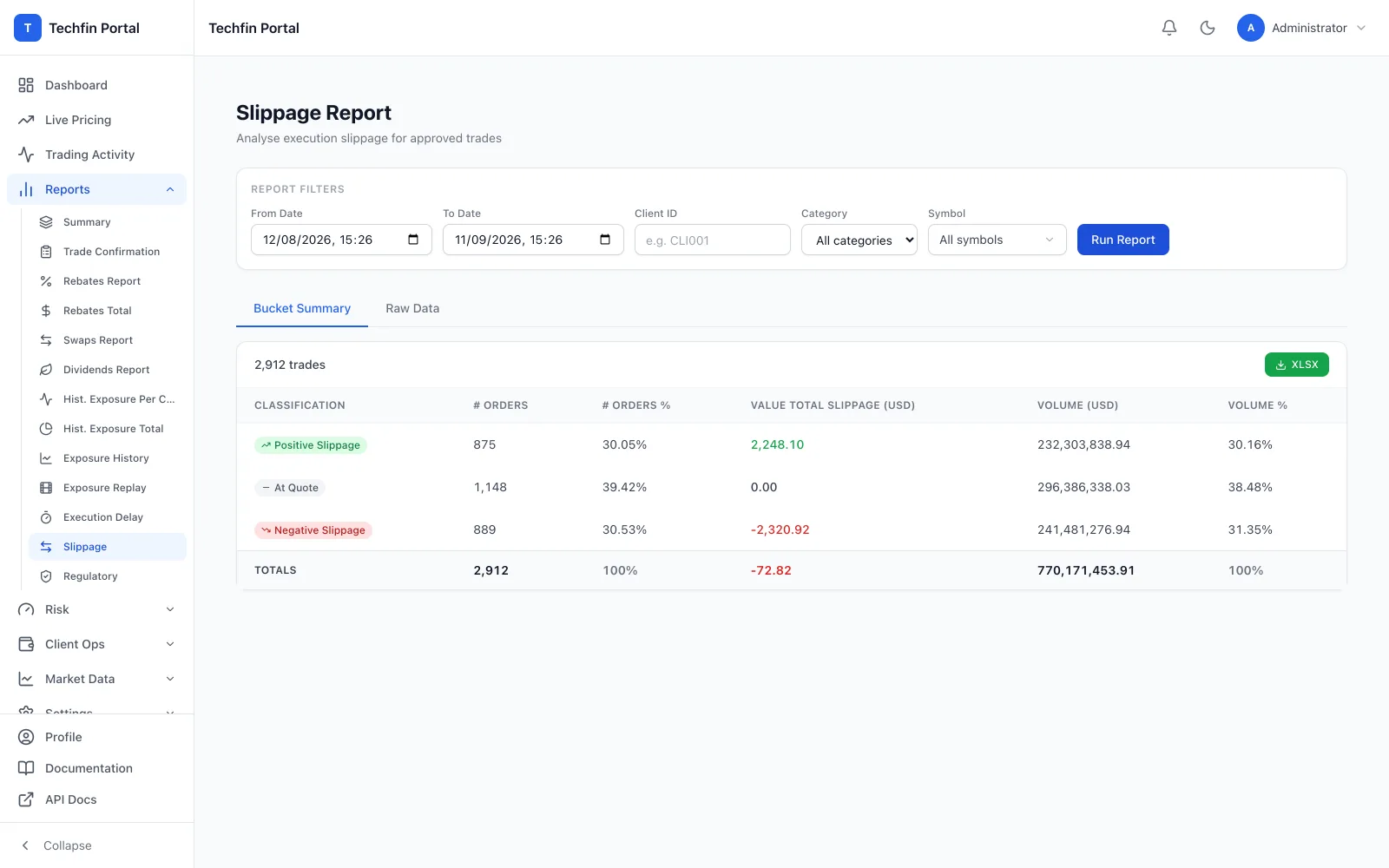Screen dimensions: 1389x868
Task: Focus the Client ID input
Action: pos(713,240)
